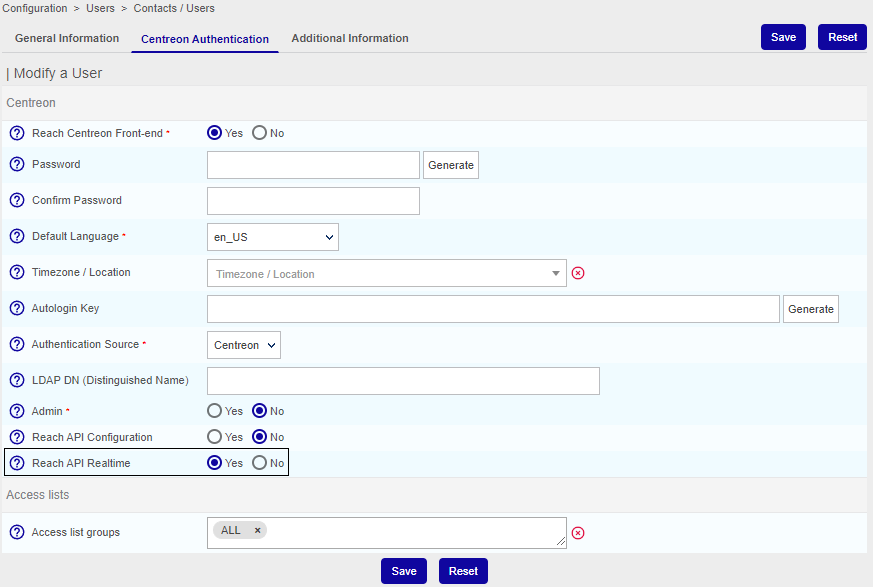Click help icon for LDAP DN
Viewport: 873px width, 587px height.
17,380
